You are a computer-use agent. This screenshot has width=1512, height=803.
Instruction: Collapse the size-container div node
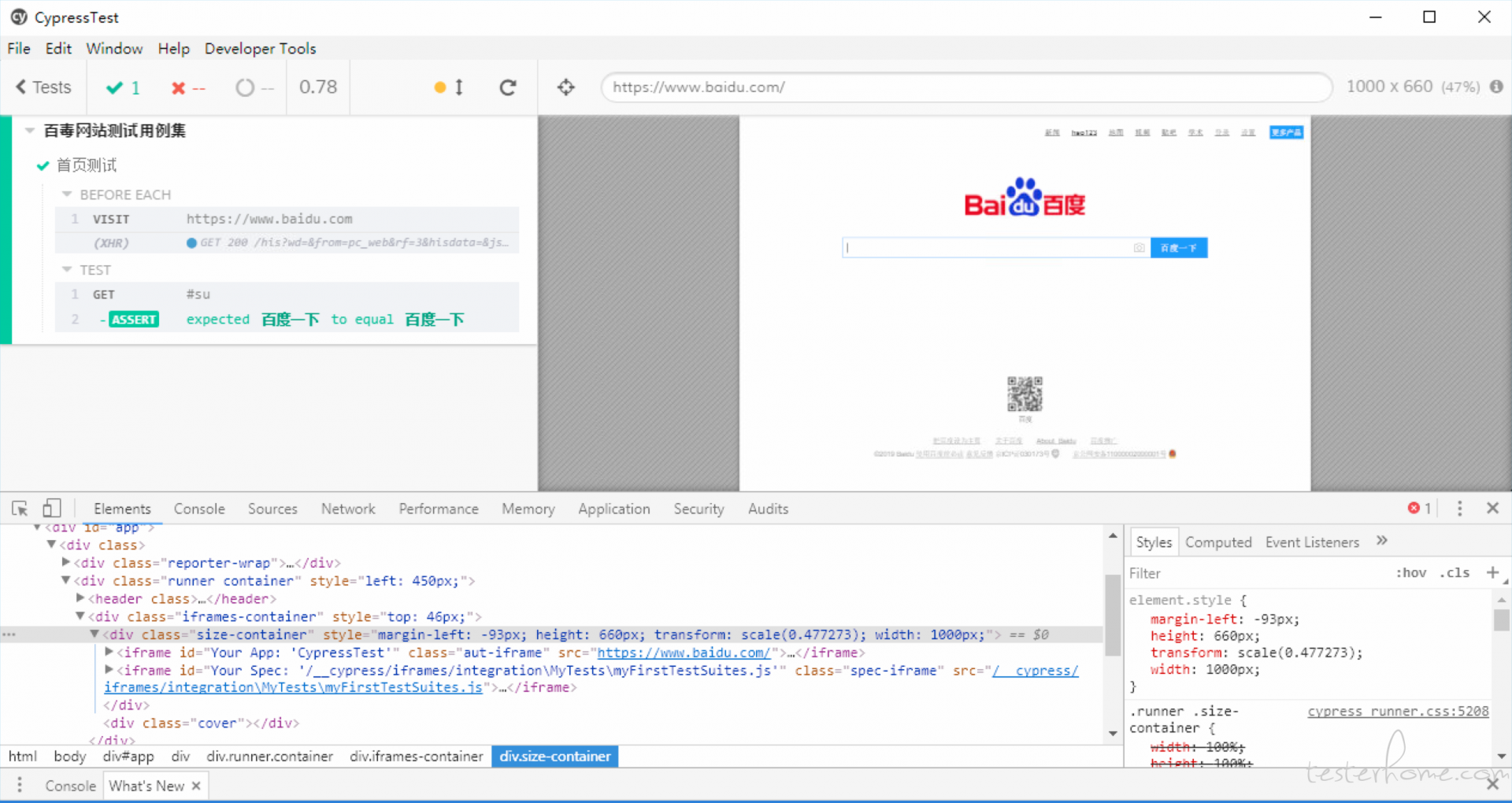coord(94,634)
